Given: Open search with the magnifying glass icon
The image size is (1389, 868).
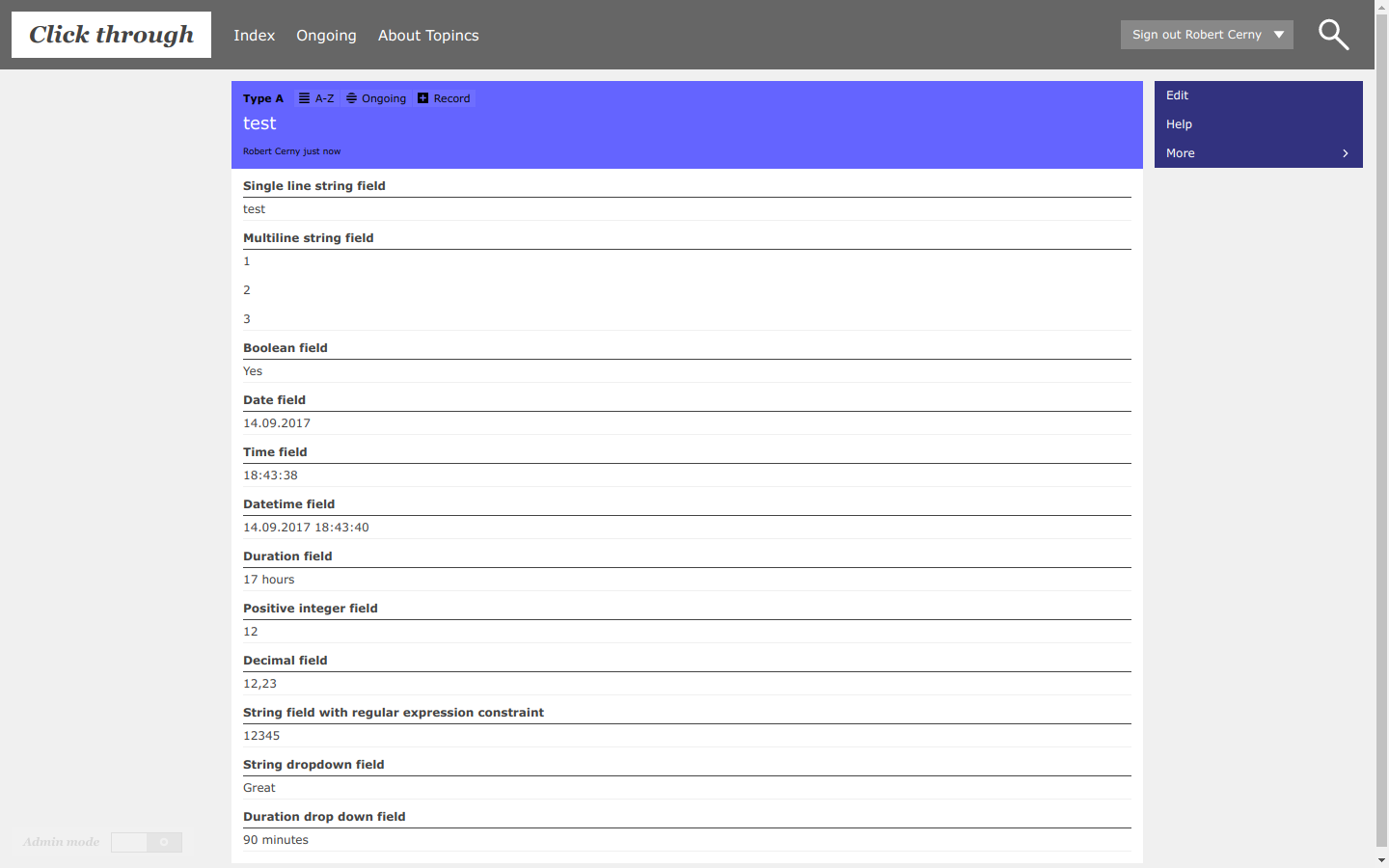Looking at the screenshot, I should pos(1333,35).
